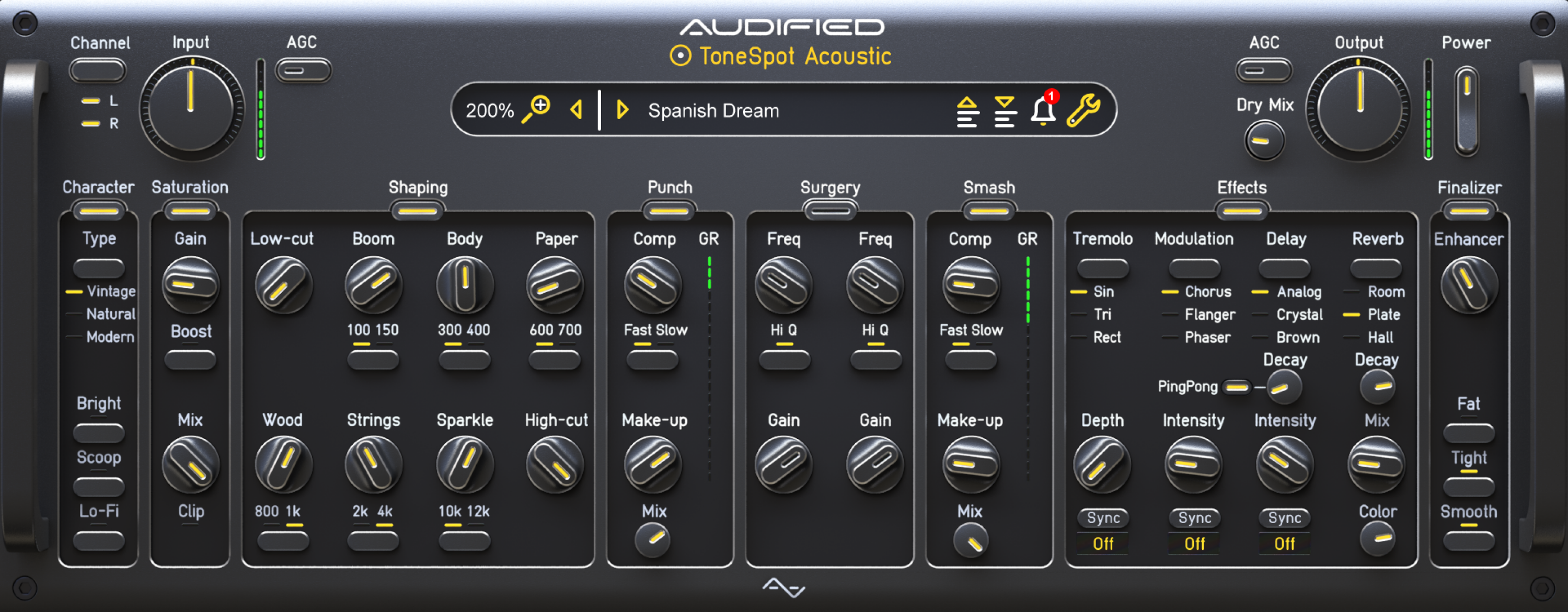Click the upward triangle preset save icon
The width and height of the screenshot is (1568, 612).
tap(966, 110)
